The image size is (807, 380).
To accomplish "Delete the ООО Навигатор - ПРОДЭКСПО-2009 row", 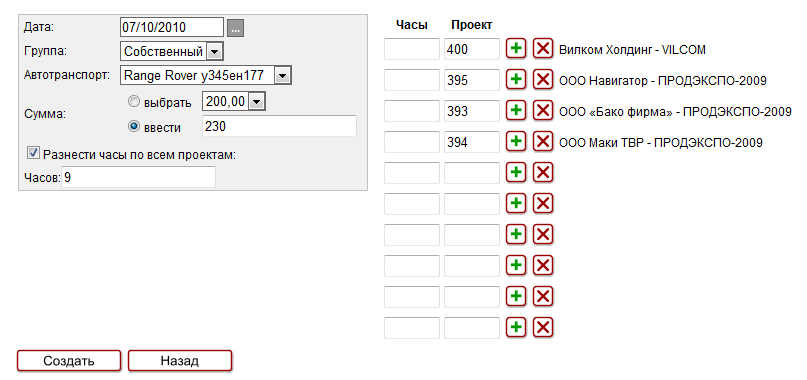I will pyautogui.click(x=542, y=80).
